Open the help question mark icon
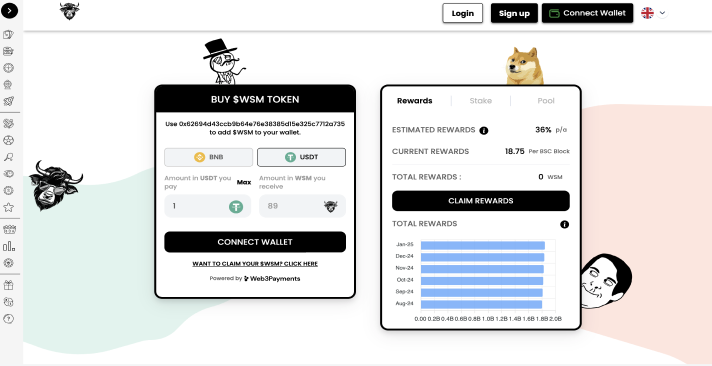Viewport: 712px width, 366px height. (x=8, y=319)
